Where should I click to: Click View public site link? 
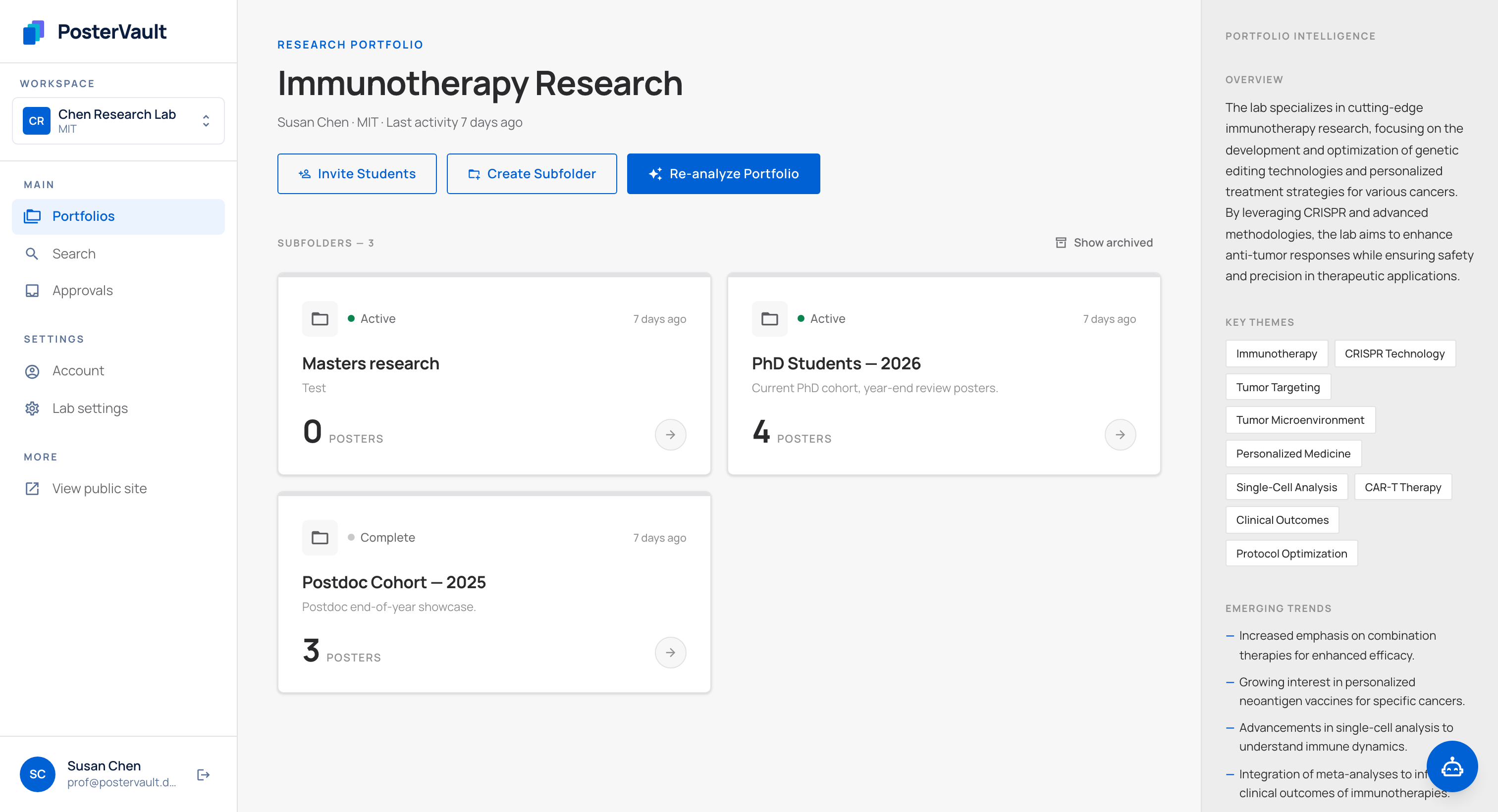(x=118, y=488)
